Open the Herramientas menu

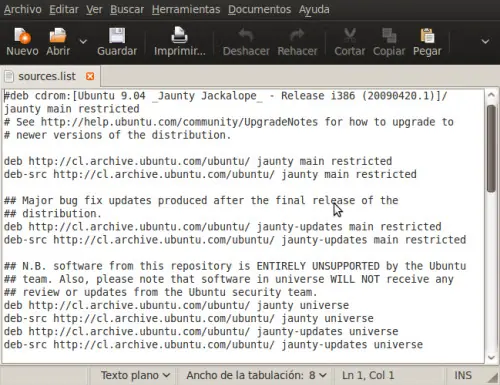(x=186, y=9)
